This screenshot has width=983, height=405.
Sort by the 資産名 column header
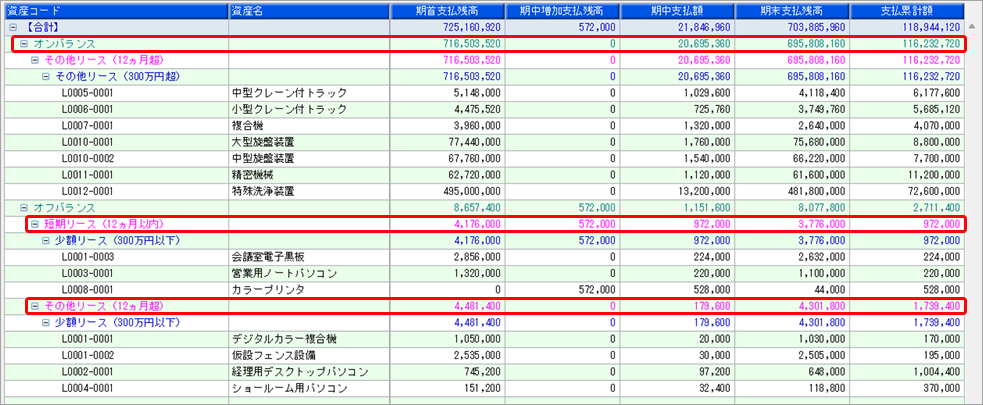click(309, 11)
